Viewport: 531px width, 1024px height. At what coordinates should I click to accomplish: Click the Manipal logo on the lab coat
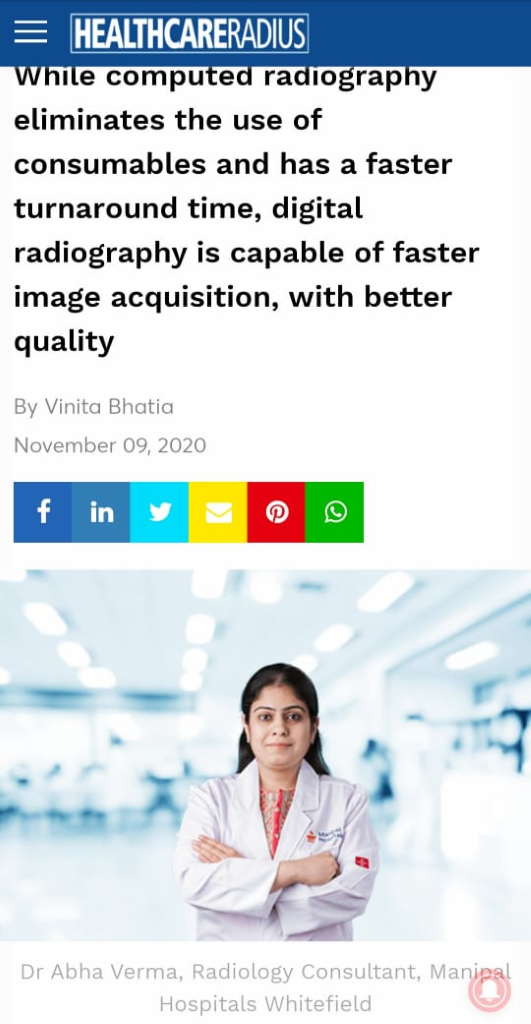point(326,835)
